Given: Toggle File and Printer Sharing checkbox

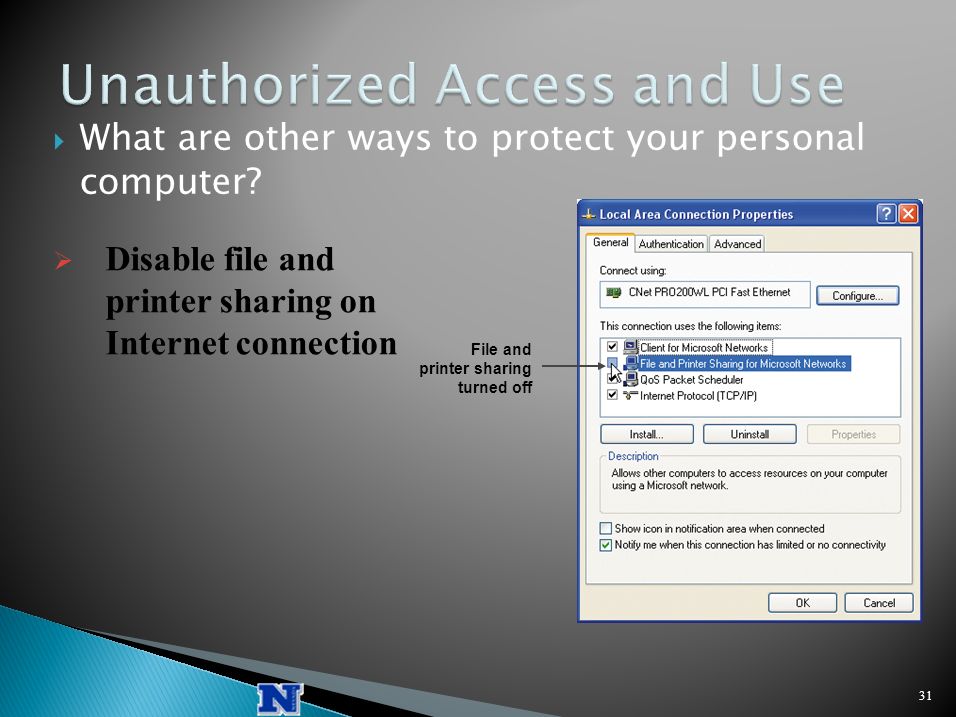Looking at the screenshot, I should tap(612, 363).
